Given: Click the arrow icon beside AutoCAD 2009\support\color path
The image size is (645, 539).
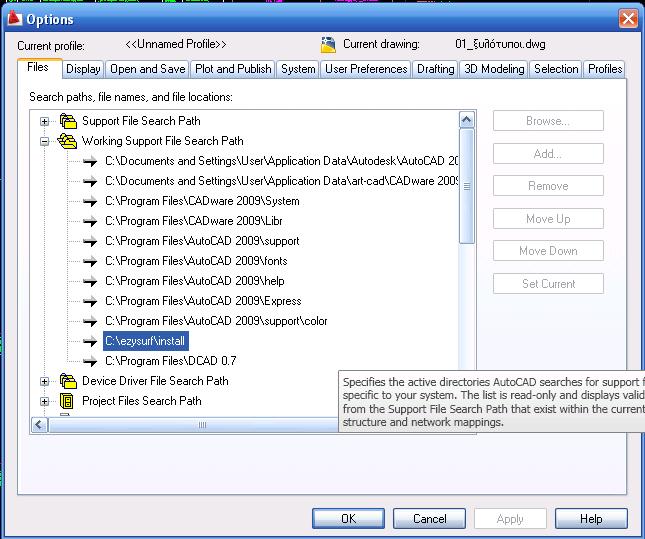Looking at the screenshot, I should (x=90, y=321).
